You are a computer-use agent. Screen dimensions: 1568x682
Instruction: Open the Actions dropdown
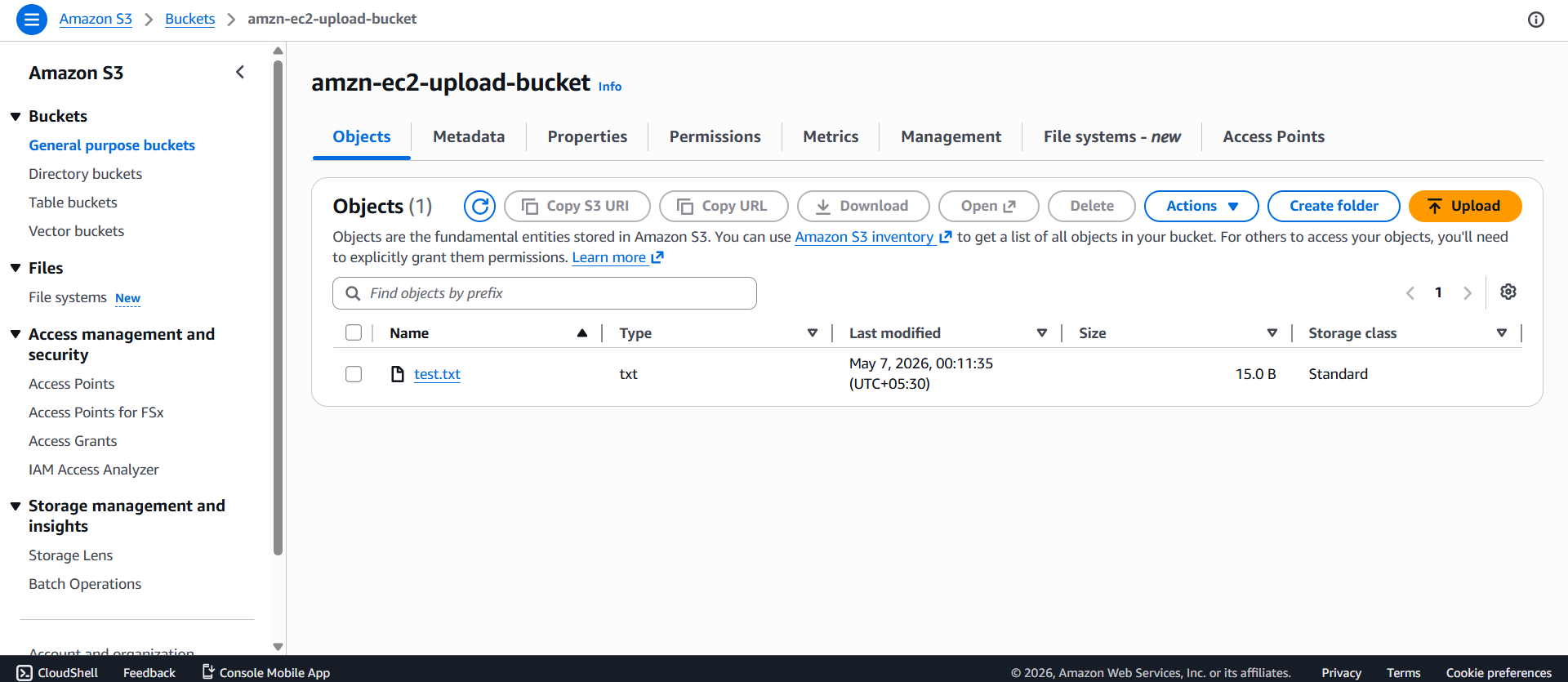pos(1201,207)
